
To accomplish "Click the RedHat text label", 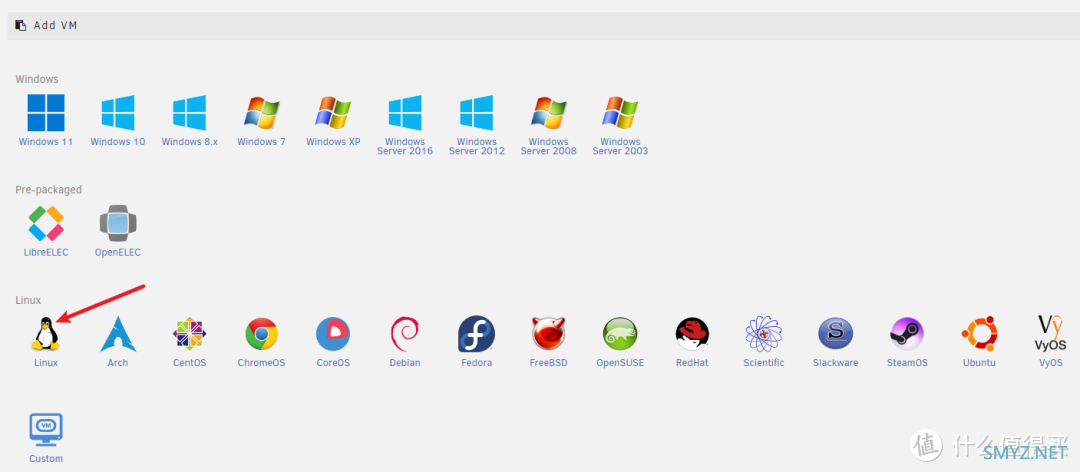I will pyautogui.click(x=692, y=362).
